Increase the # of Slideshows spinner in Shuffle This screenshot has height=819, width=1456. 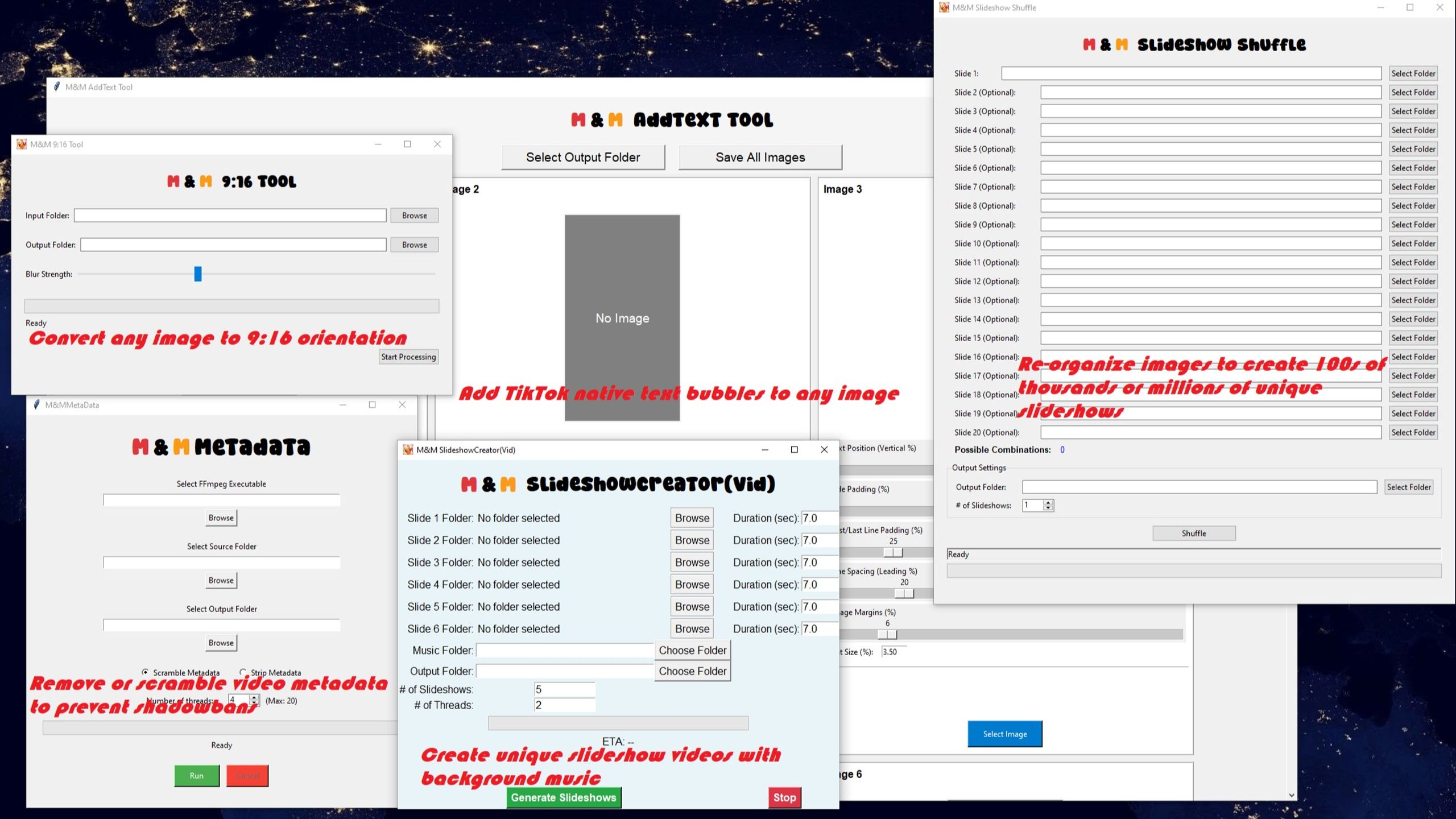click(x=1048, y=502)
